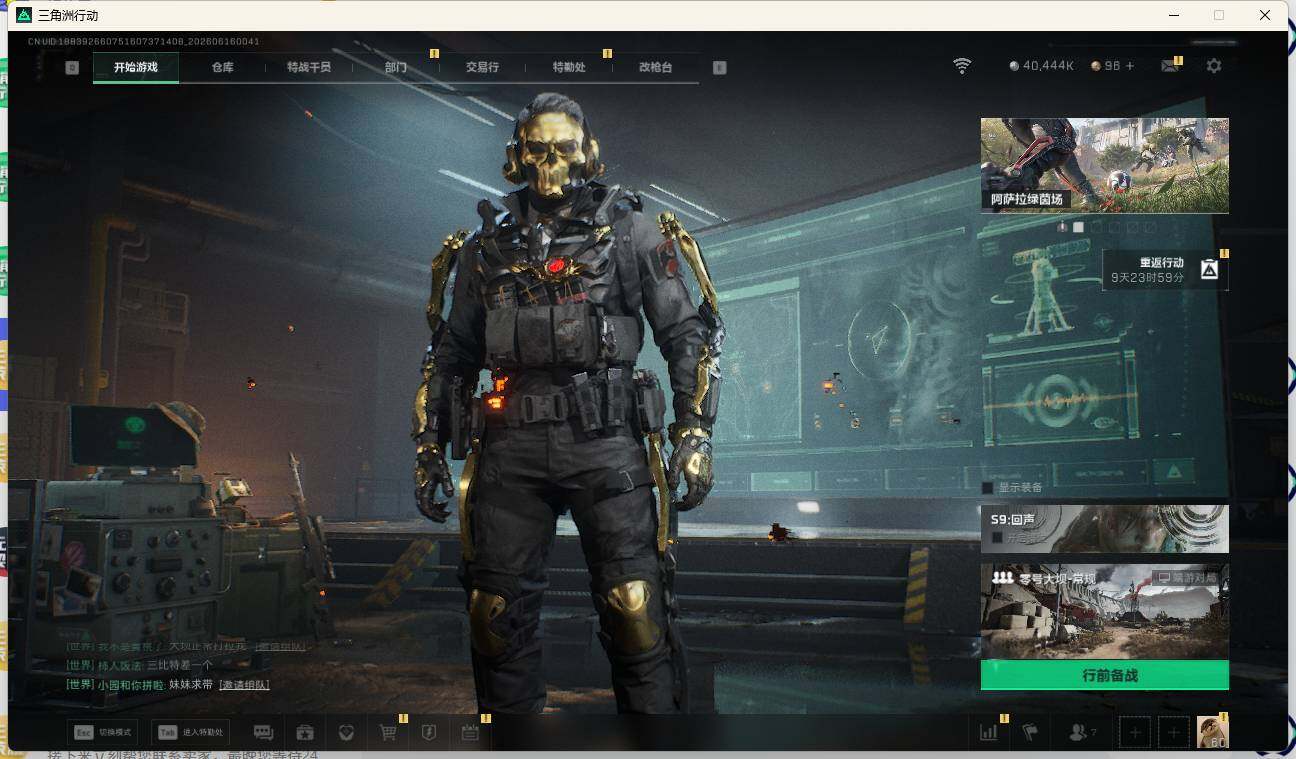Open the star briefcase icon
This screenshot has height=759, width=1296.
[305, 733]
